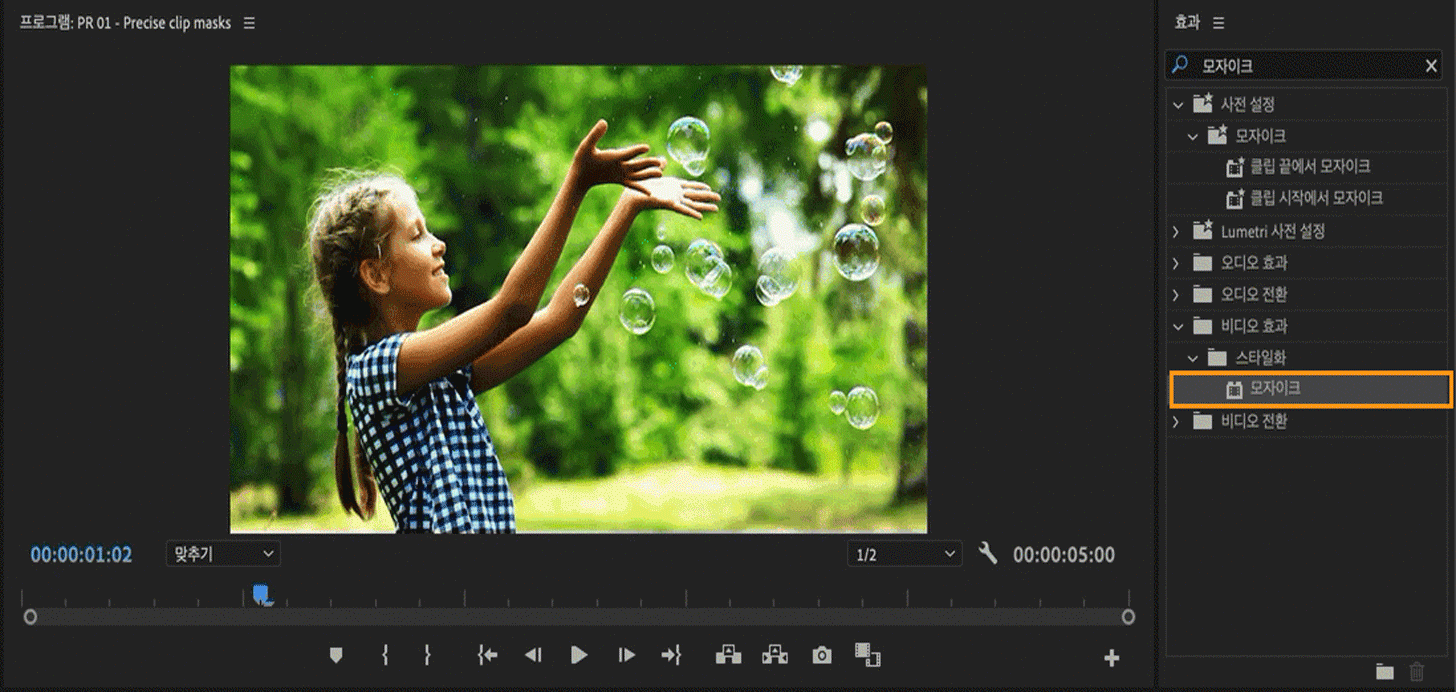This screenshot has width=1456, height=692.
Task: Open the 1/2 playback resolution dropdown
Action: [904, 554]
